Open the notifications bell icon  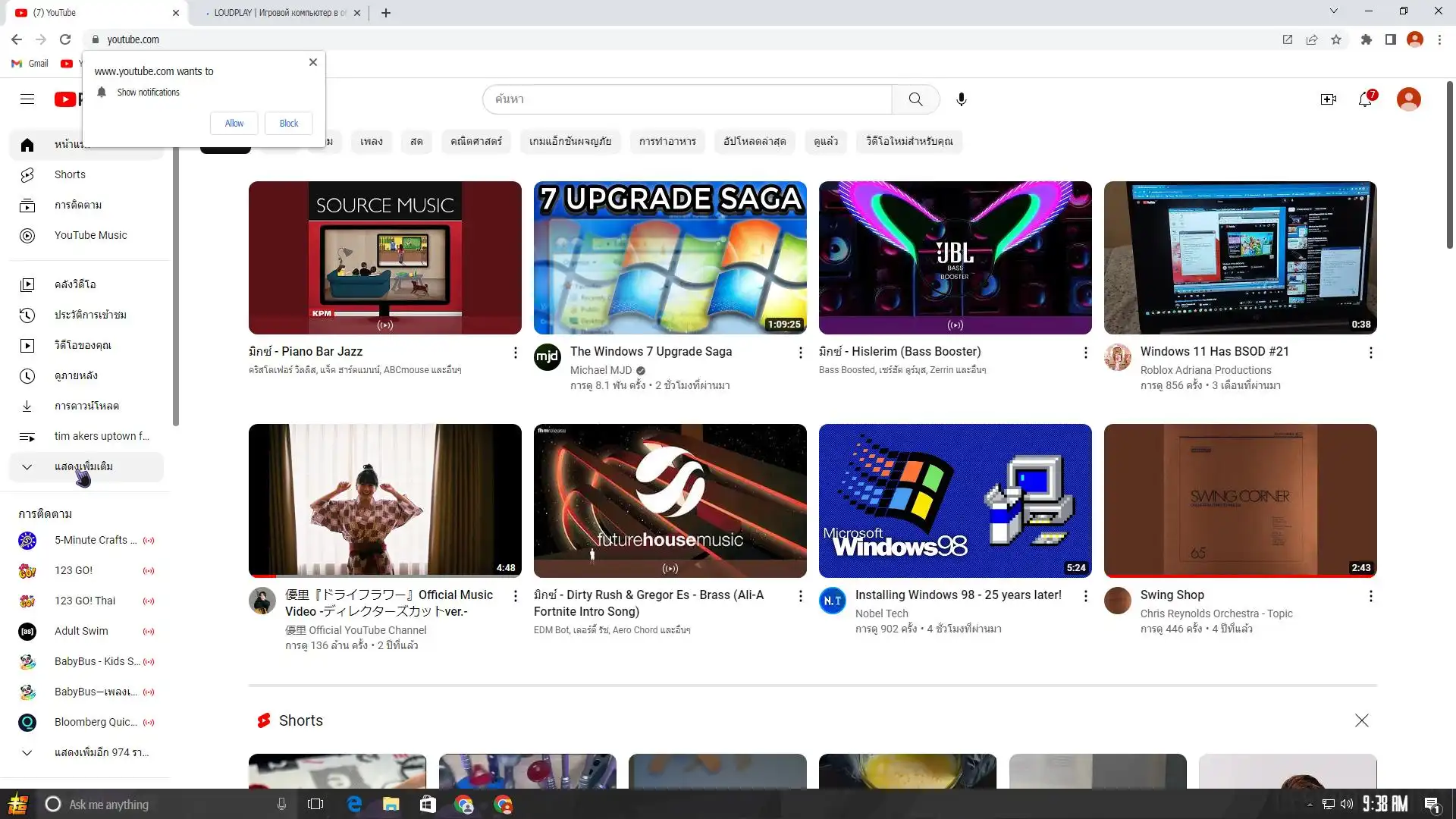(1365, 99)
